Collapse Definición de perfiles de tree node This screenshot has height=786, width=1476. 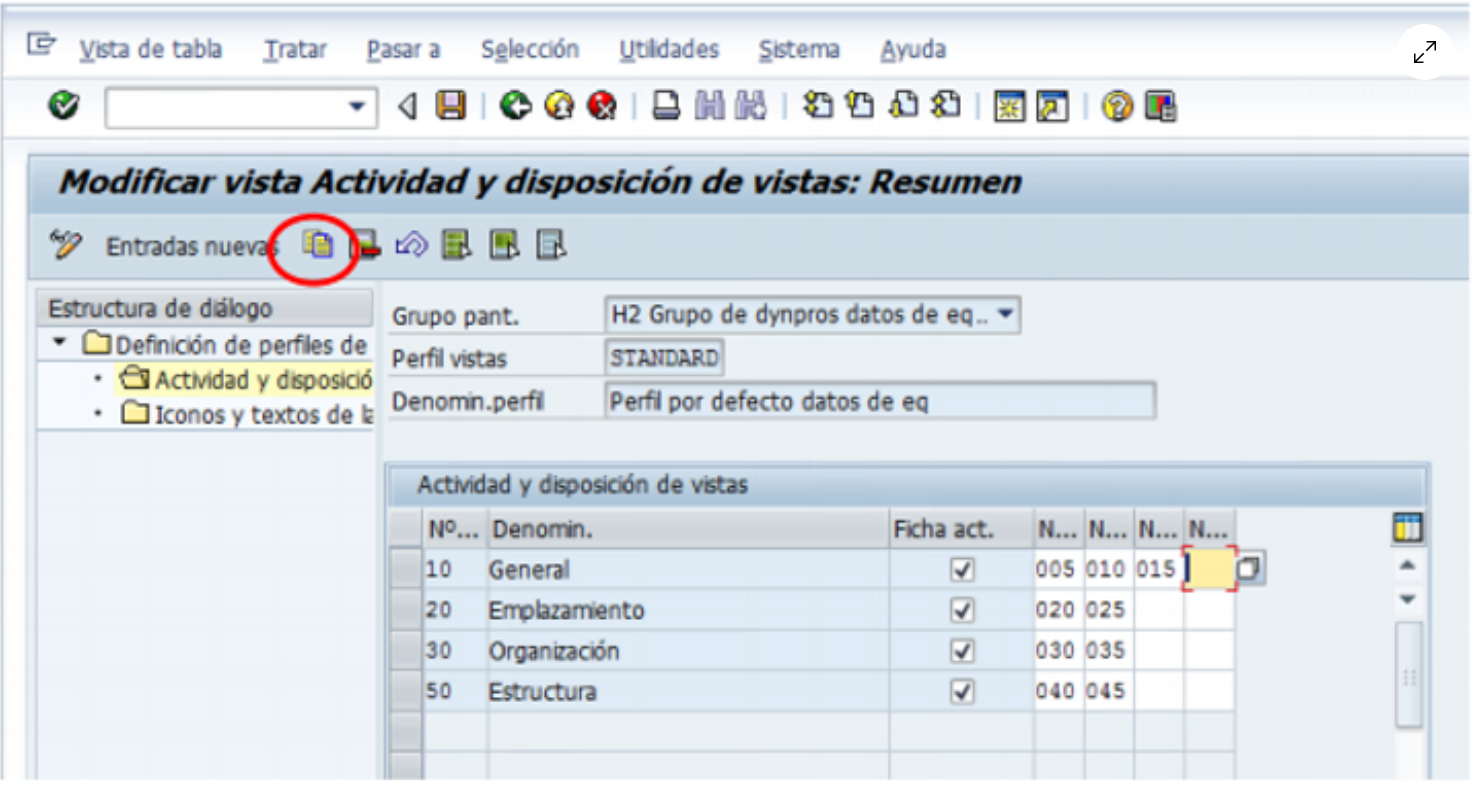tap(61, 344)
